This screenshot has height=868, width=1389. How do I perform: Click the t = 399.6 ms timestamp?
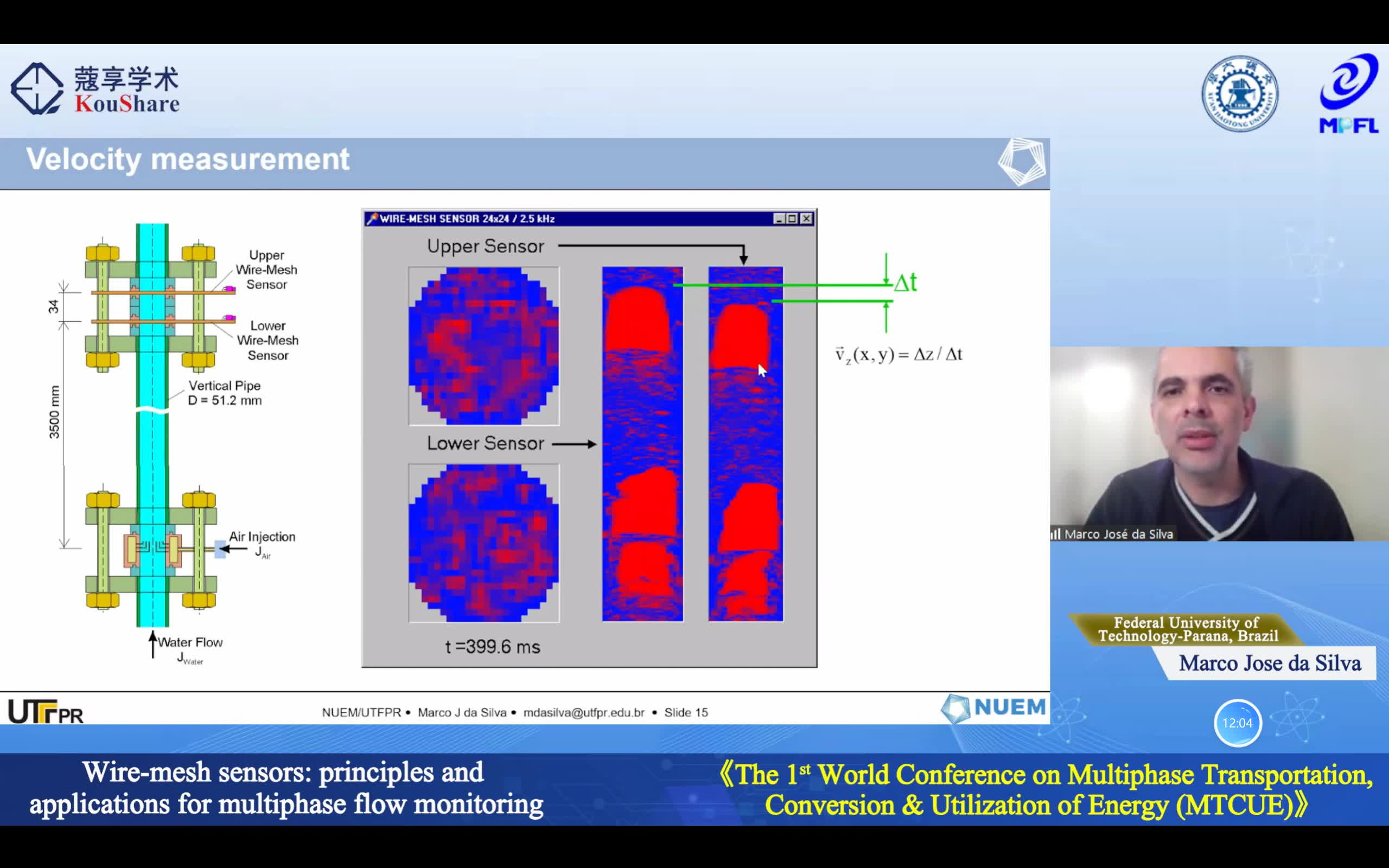493,647
